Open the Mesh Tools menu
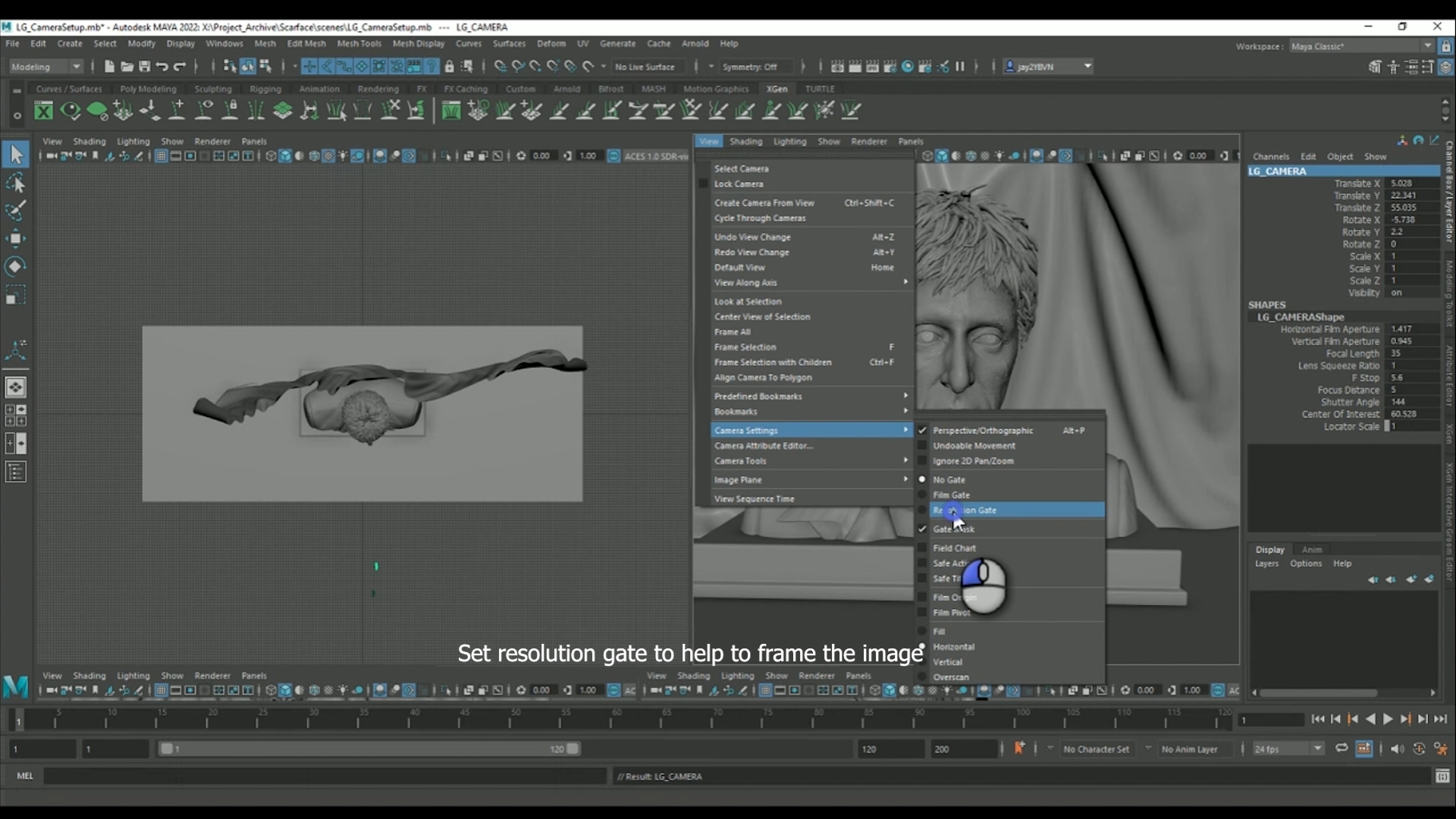Viewport: 1456px width, 819px height. tap(359, 43)
